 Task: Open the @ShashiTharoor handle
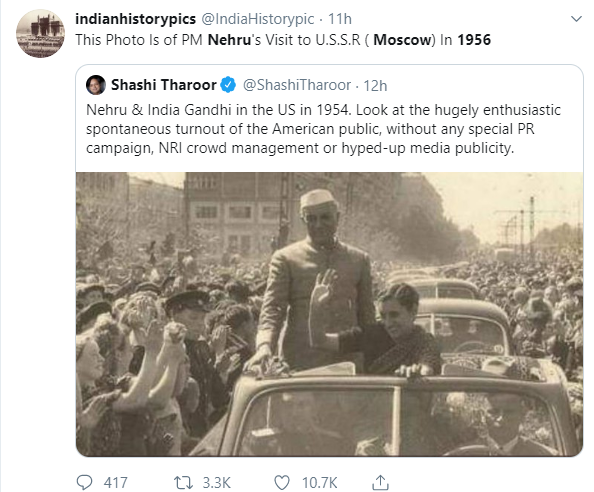pyautogui.click(x=297, y=85)
